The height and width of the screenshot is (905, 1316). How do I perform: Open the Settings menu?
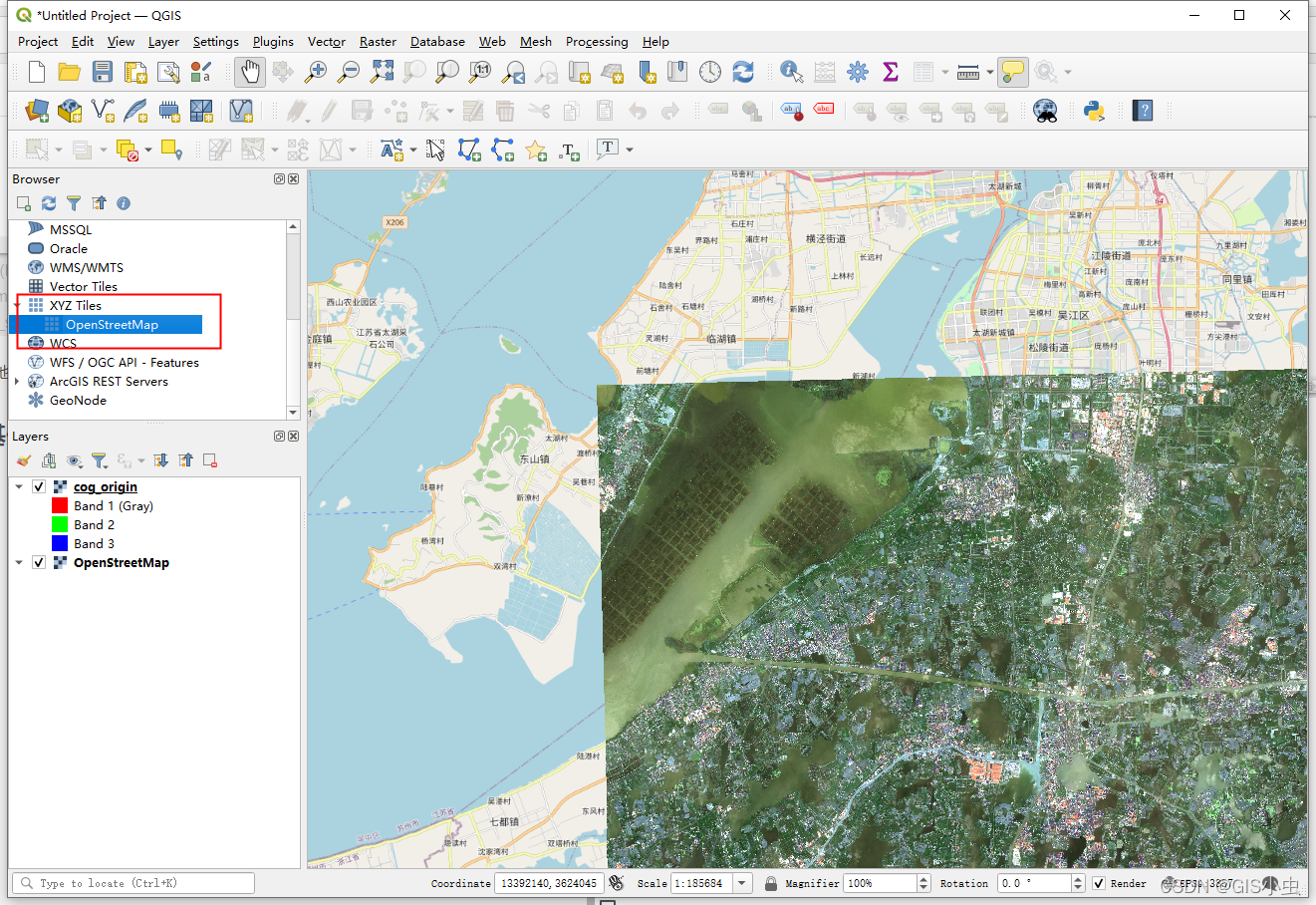[216, 42]
